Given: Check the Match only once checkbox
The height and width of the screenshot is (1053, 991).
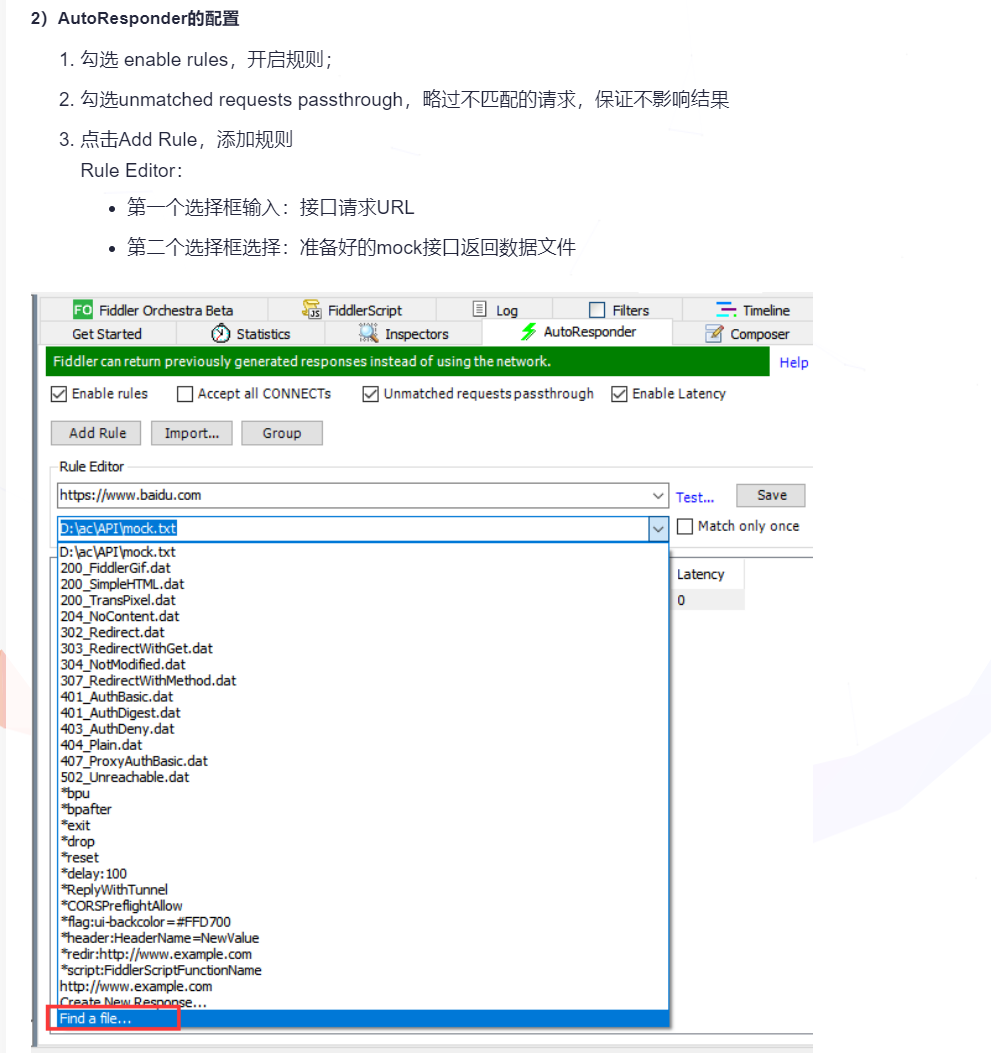Looking at the screenshot, I should click(685, 526).
